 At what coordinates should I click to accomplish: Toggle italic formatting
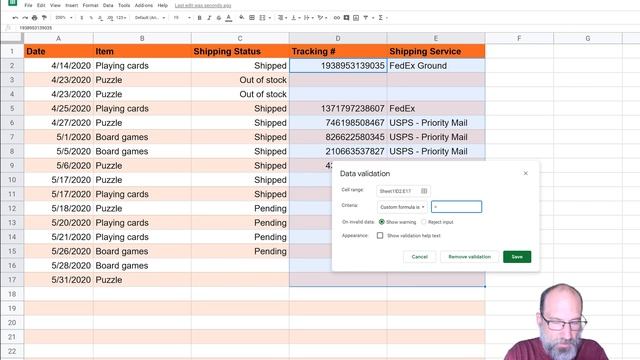tap(209, 18)
